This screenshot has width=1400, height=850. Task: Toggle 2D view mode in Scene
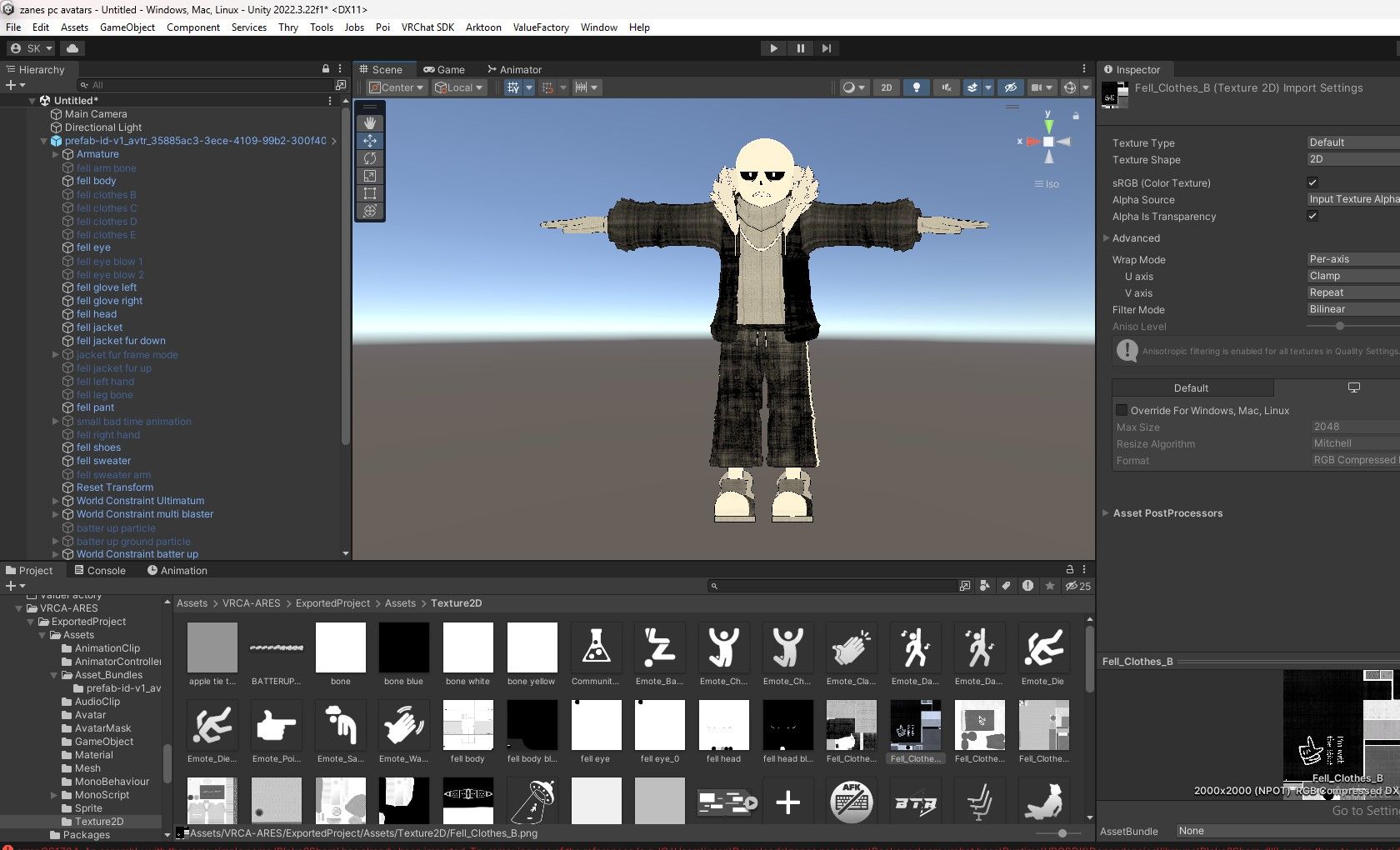click(887, 87)
